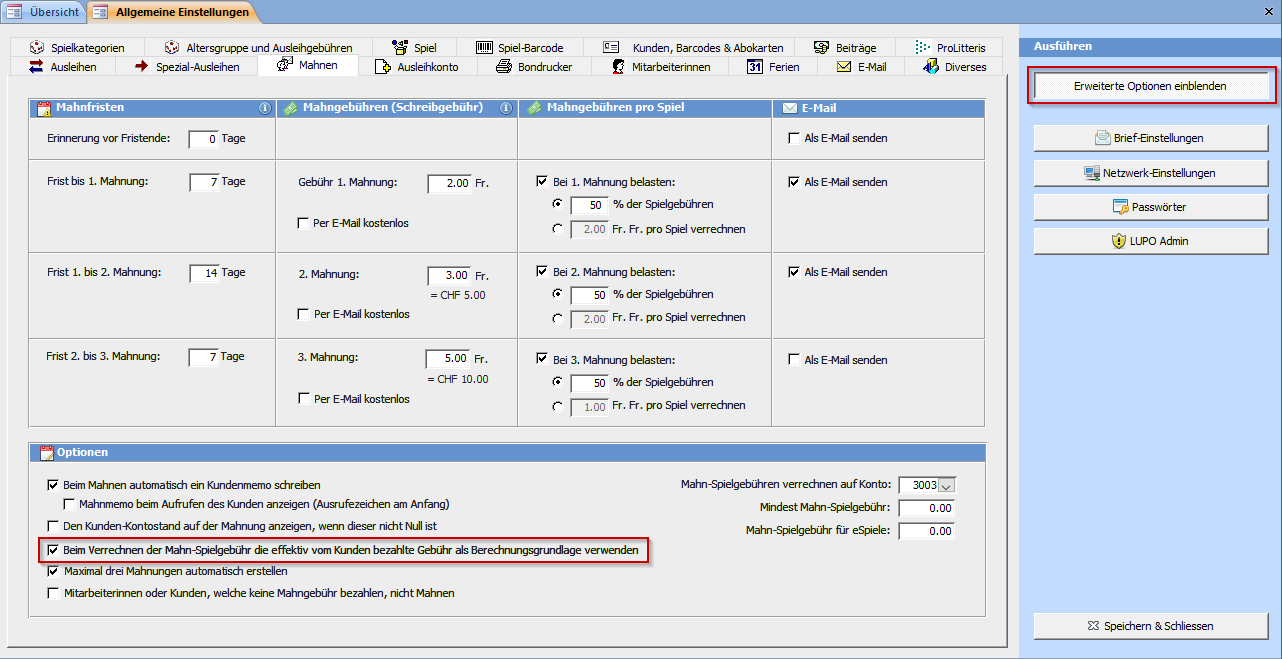Click the red arrow icon on the Spezial-Ausleihen tab
The height and width of the screenshot is (659, 1282).
click(x=141, y=66)
